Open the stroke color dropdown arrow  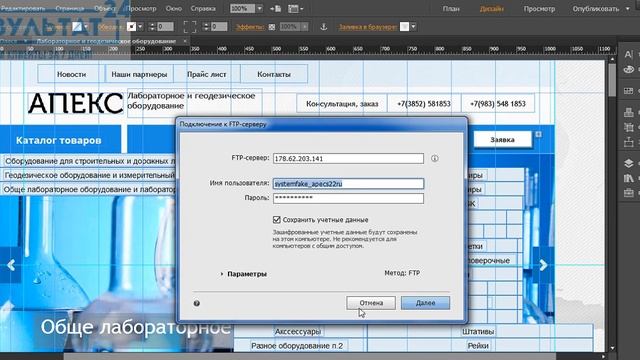click(x=140, y=27)
